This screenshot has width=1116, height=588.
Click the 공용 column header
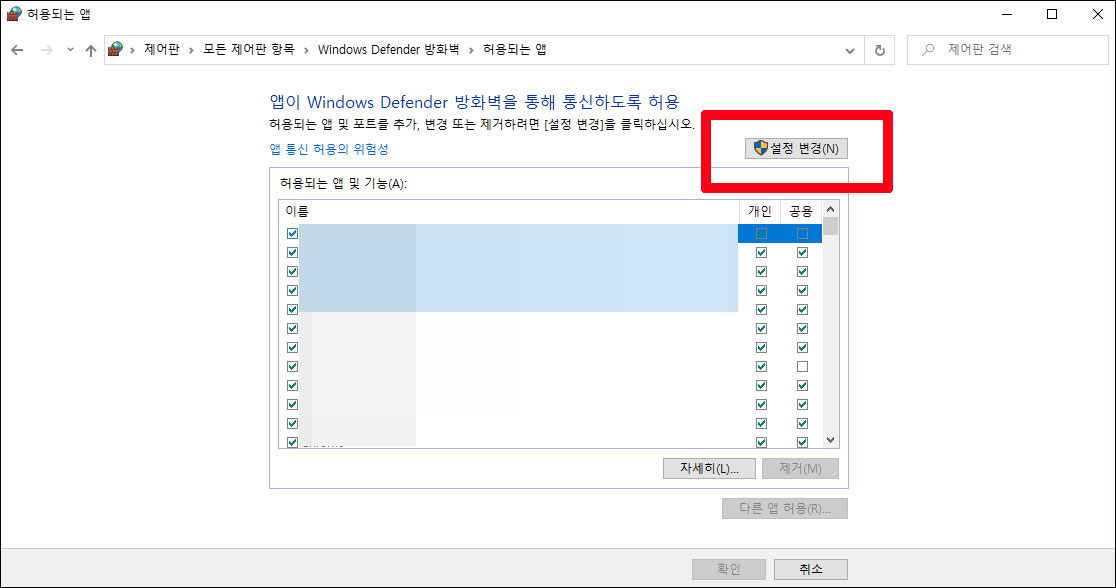801,211
